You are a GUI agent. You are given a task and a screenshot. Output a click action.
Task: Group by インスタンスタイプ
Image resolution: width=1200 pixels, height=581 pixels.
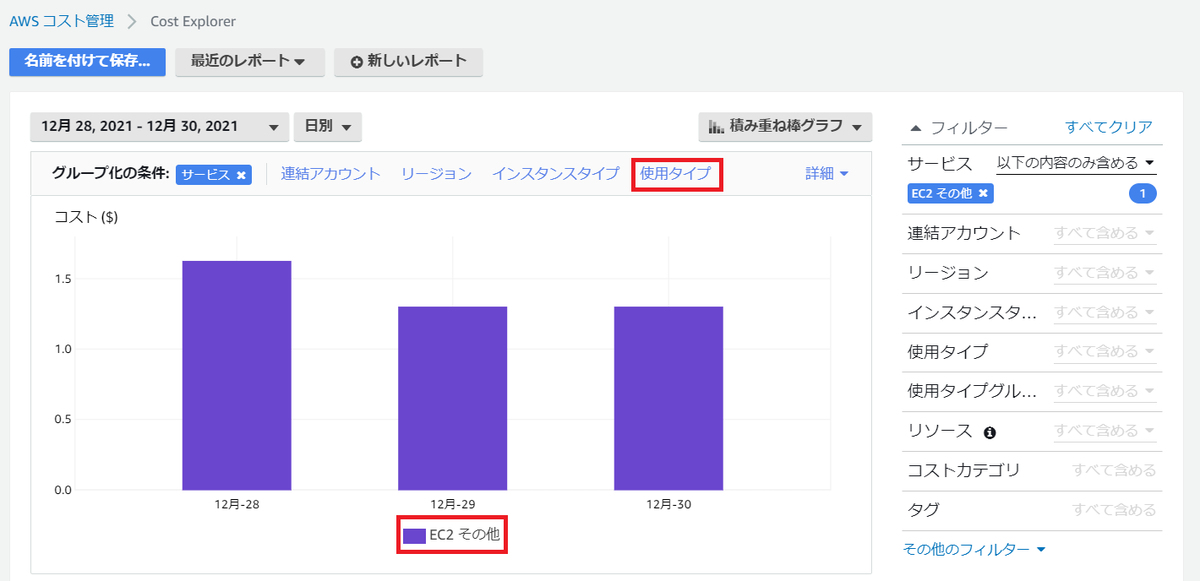pos(555,173)
